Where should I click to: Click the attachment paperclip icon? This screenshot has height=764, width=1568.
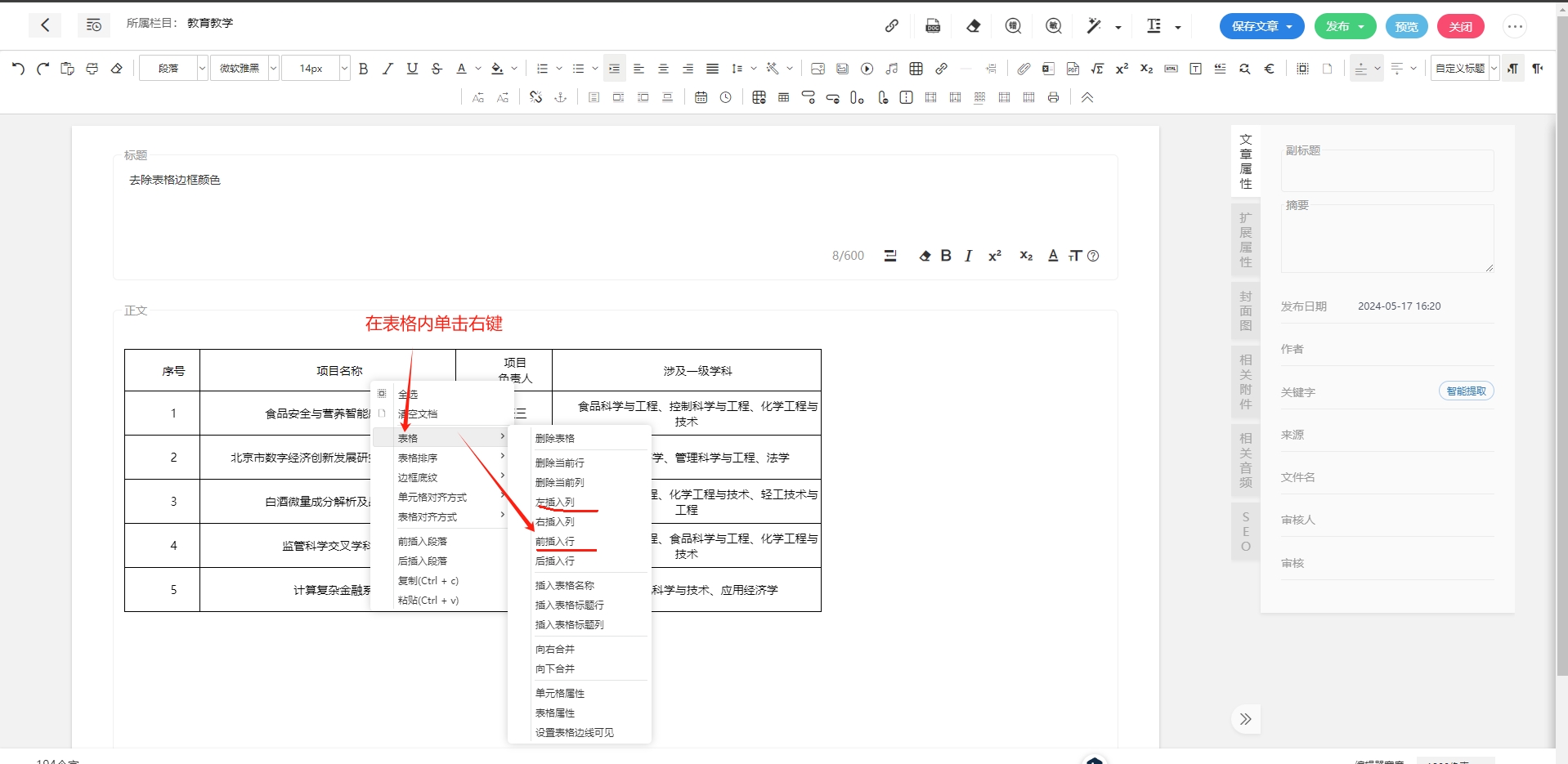coord(1024,69)
